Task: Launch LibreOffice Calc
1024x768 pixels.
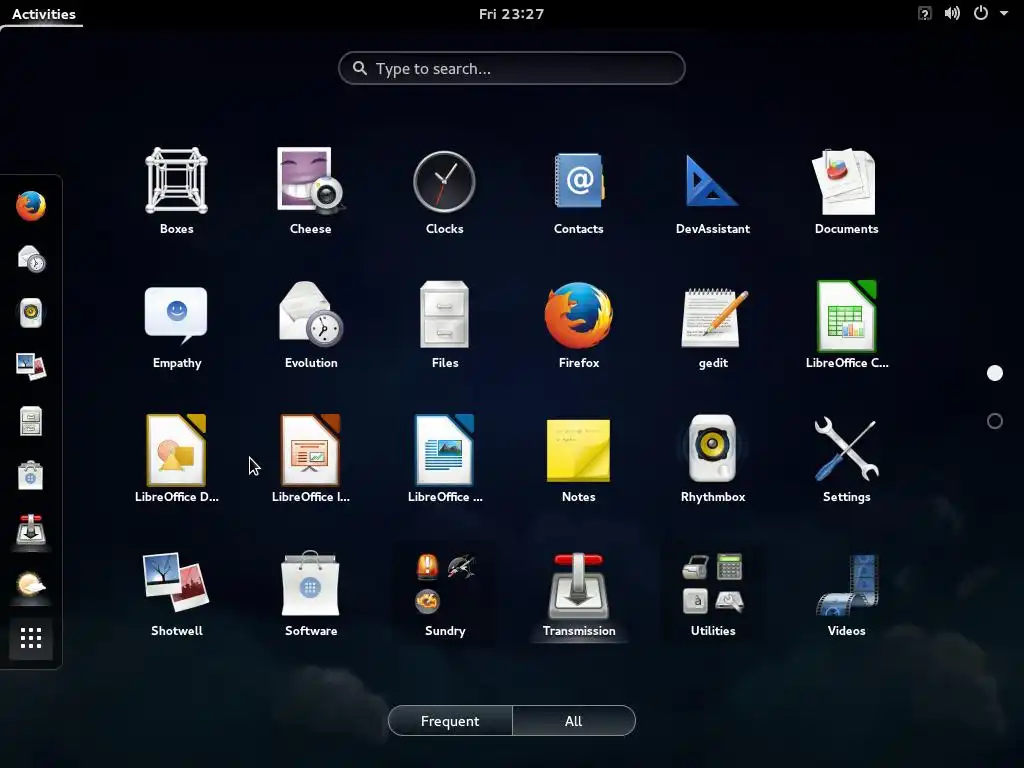Action: click(x=846, y=325)
